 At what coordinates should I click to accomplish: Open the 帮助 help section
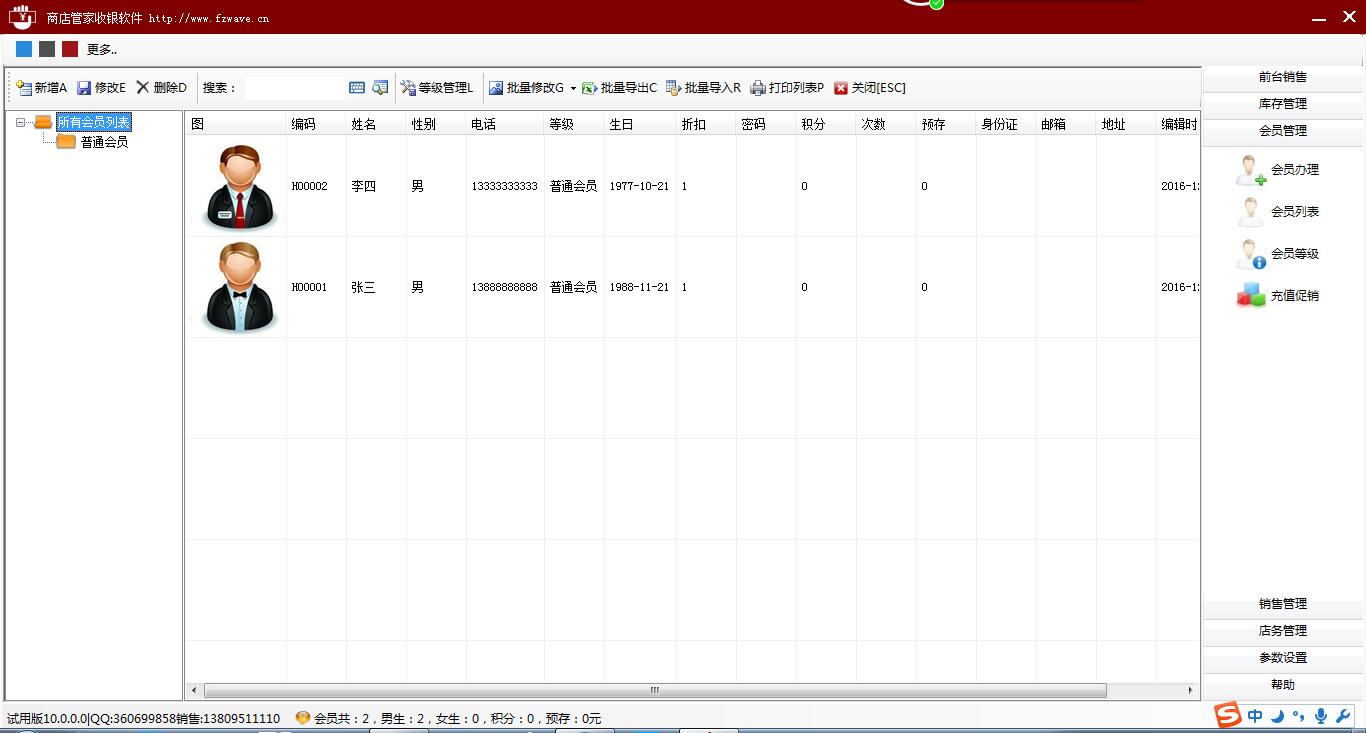click(1281, 684)
